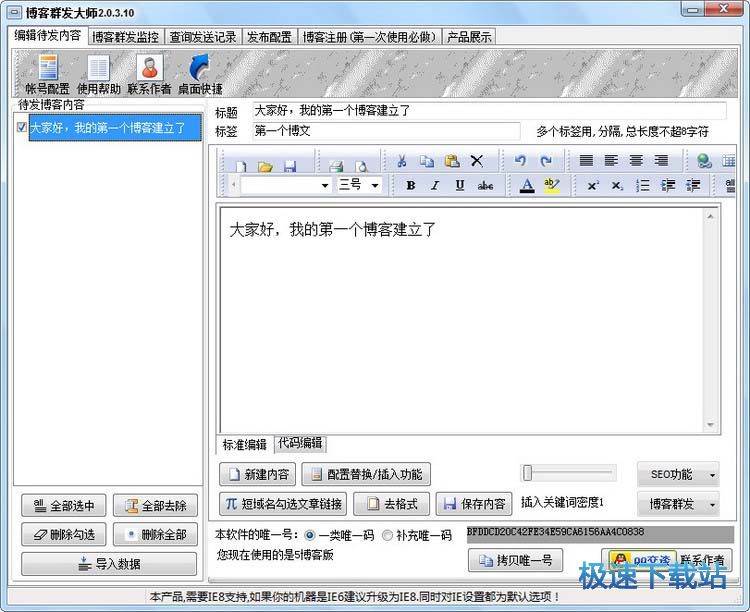This screenshot has width=750, height=612.
Task: Expand the SEO功能 dropdown button
Action: pyautogui.click(x=677, y=474)
